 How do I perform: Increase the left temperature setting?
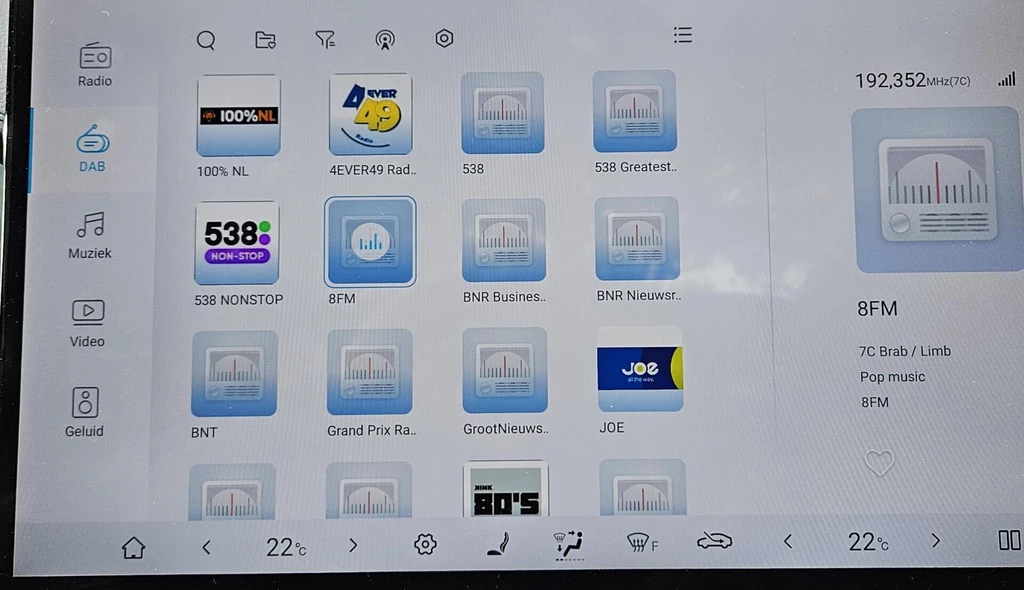point(353,545)
